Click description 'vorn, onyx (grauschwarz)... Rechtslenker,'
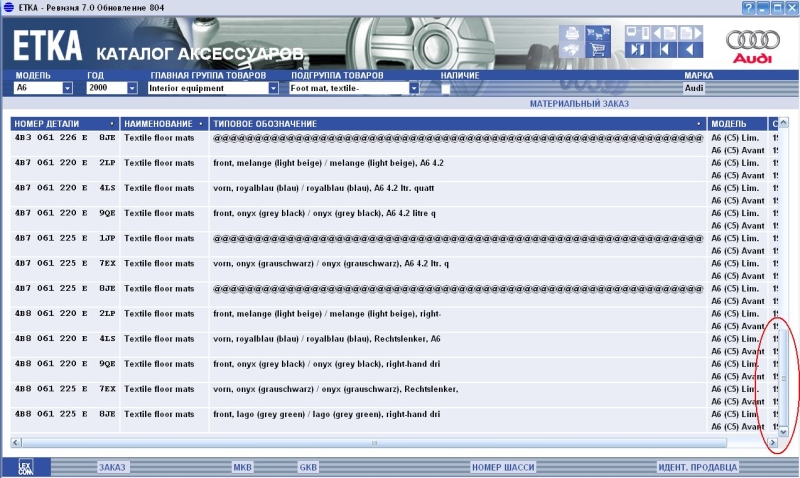800x478 pixels. pyautogui.click(x=335, y=389)
